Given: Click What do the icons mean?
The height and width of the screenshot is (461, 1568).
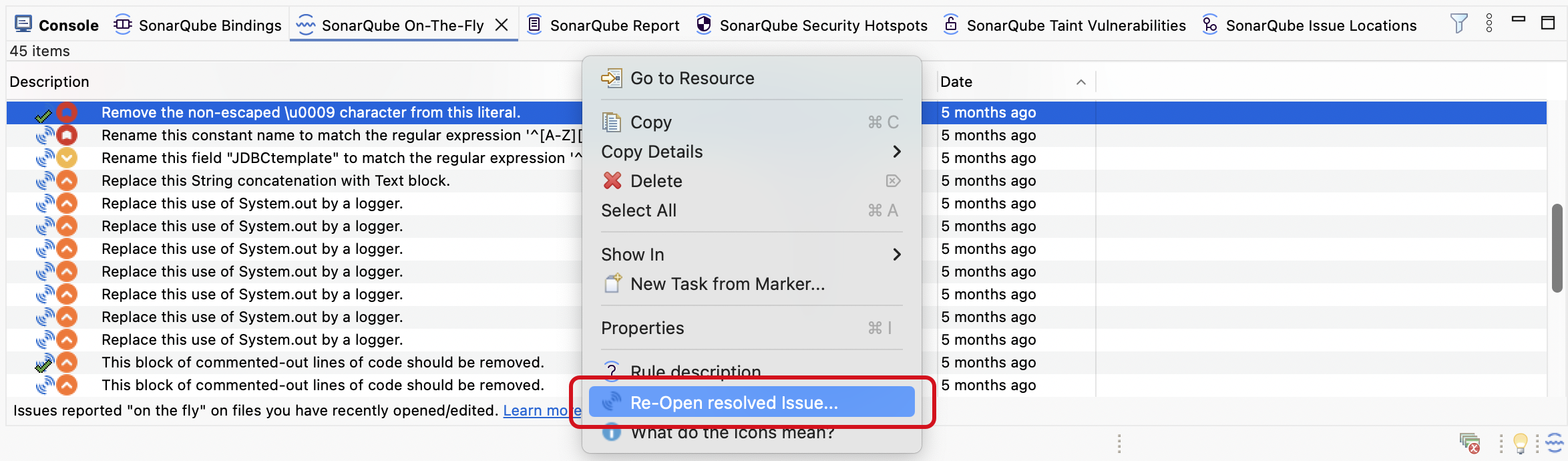Looking at the screenshot, I should pyautogui.click(x=752, y=433).
